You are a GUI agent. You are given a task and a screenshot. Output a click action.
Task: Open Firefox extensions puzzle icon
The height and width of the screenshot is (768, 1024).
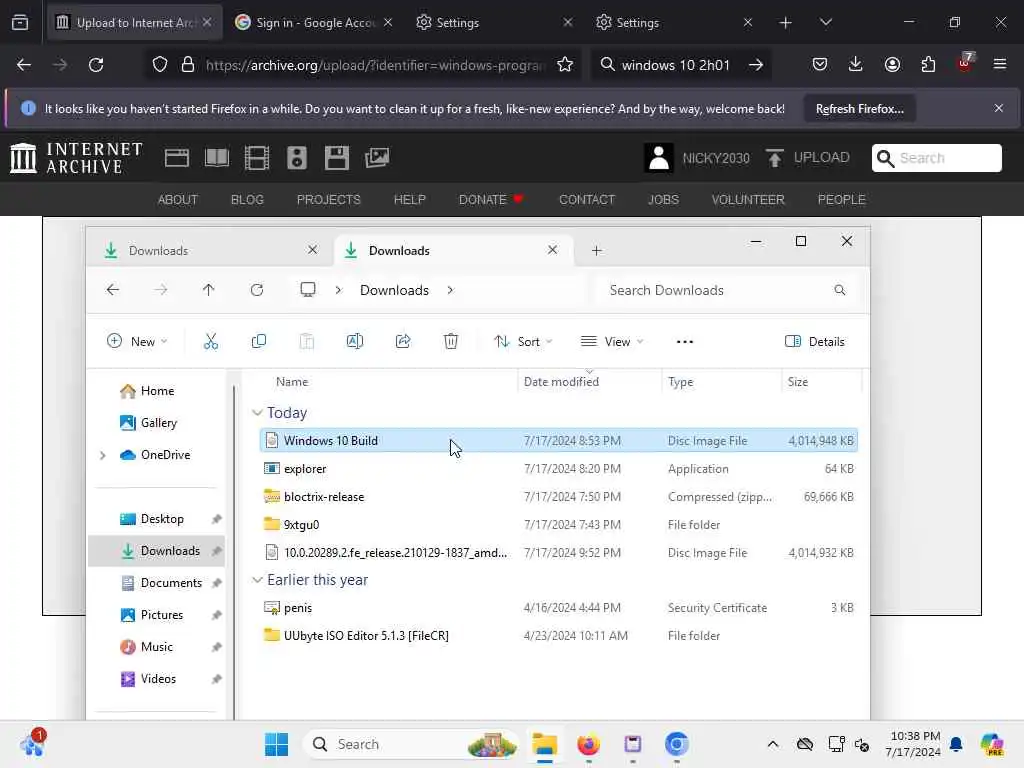point(928,65)
